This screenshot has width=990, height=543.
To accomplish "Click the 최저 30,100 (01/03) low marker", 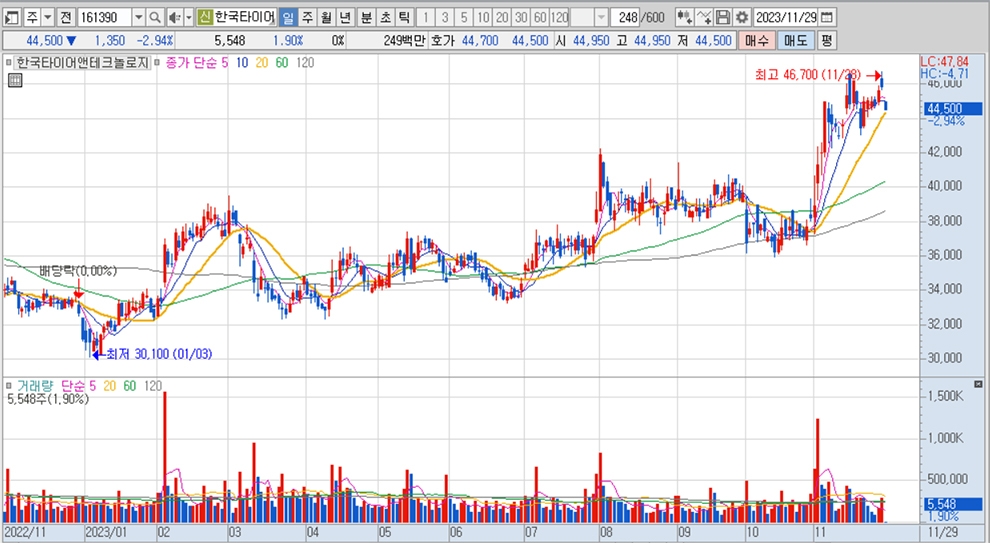I will (x=159, y=354).
